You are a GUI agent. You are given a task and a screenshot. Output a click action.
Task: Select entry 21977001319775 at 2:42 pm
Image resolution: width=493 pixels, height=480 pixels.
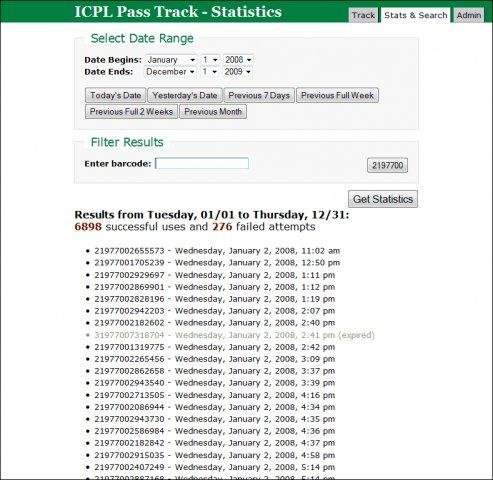point(215,347)
